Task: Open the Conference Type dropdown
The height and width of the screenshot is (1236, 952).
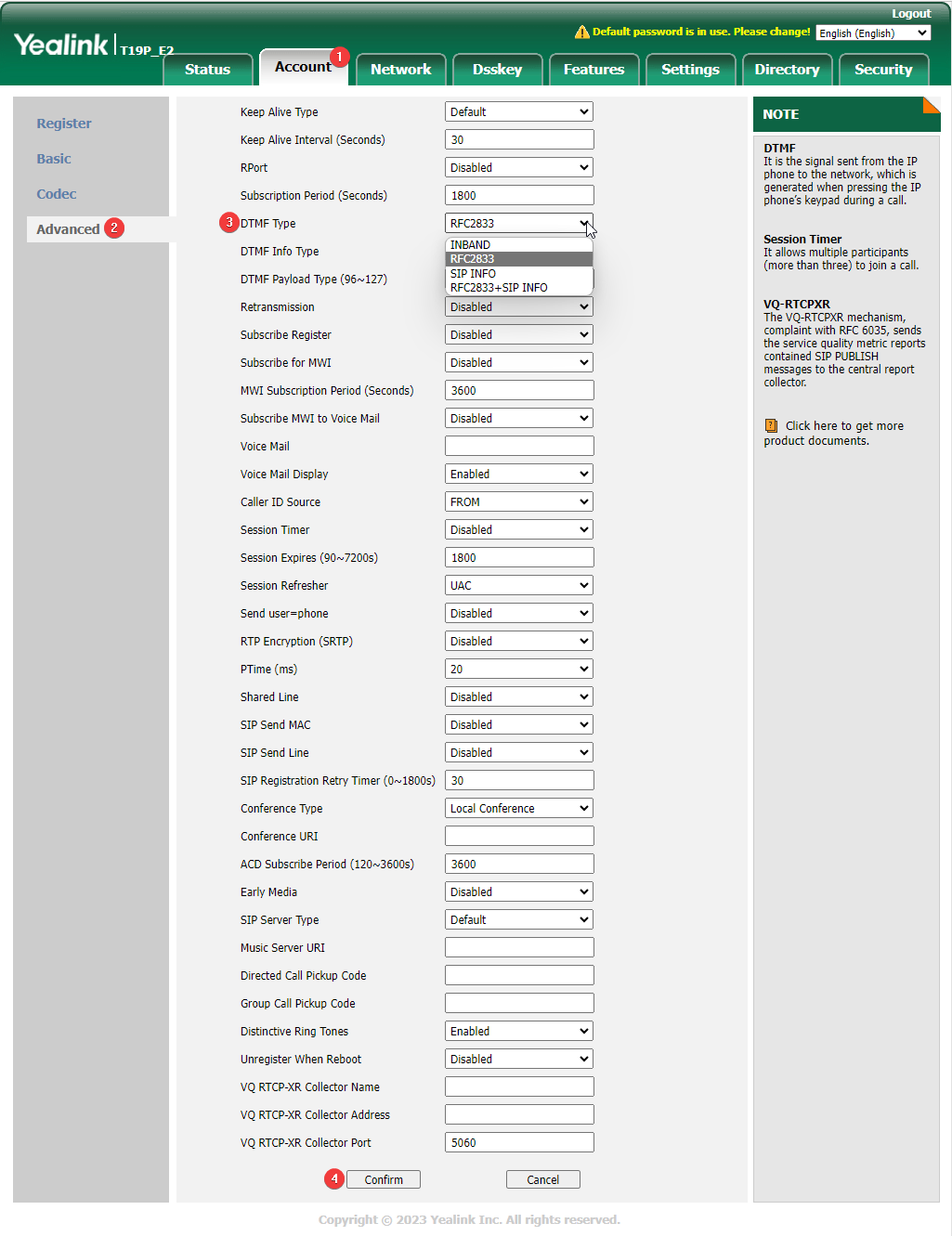Action: (518, 809)
